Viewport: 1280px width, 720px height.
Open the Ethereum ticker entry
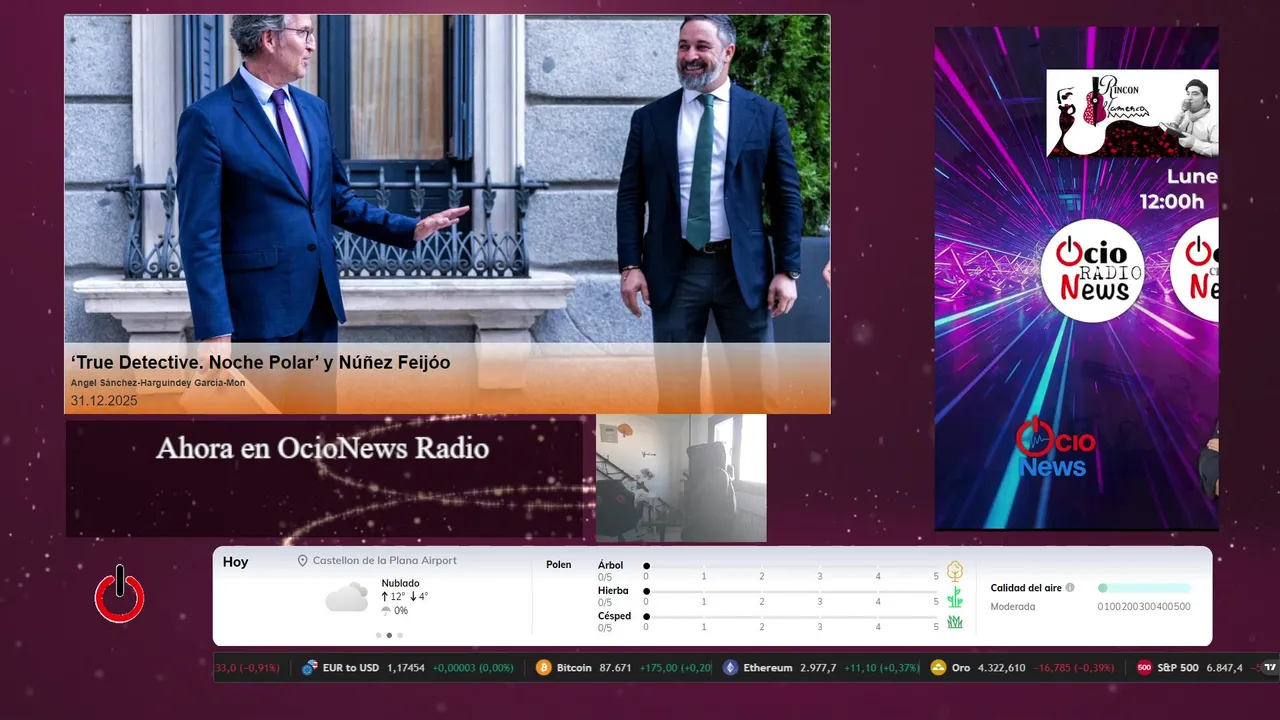tap(821, 667)
